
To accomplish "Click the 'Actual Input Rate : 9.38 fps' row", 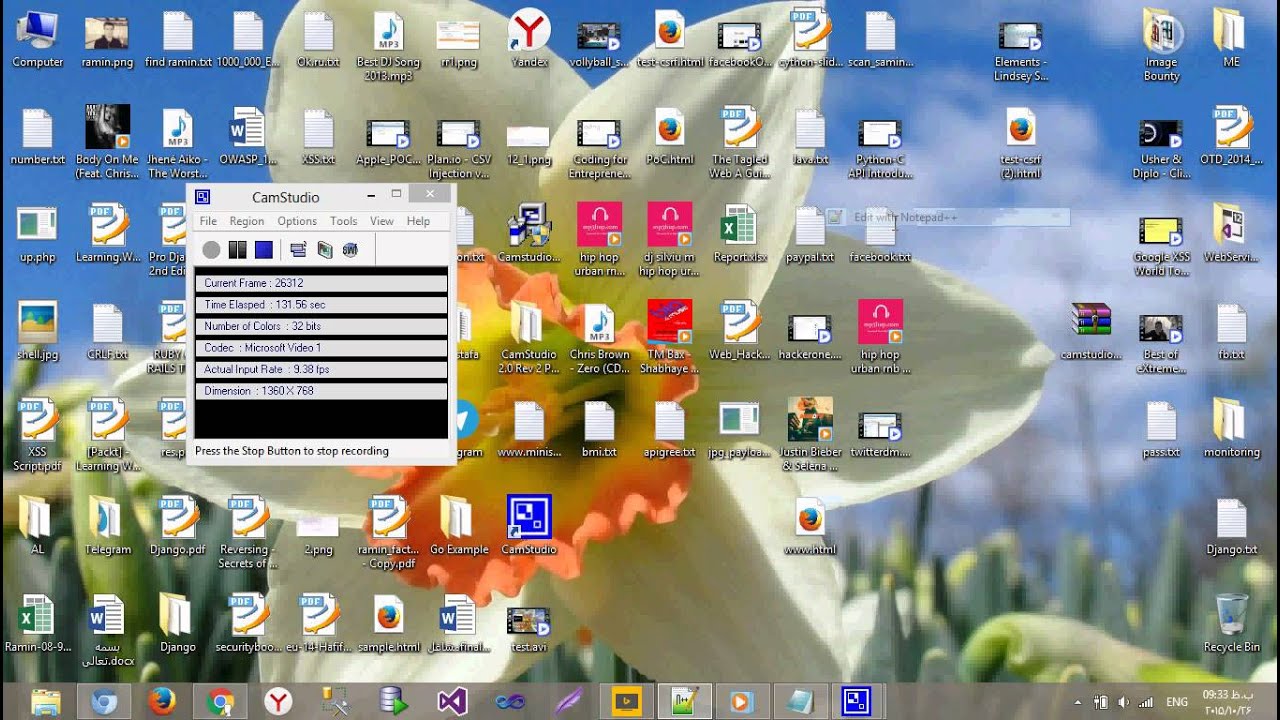I will point(321,369).
